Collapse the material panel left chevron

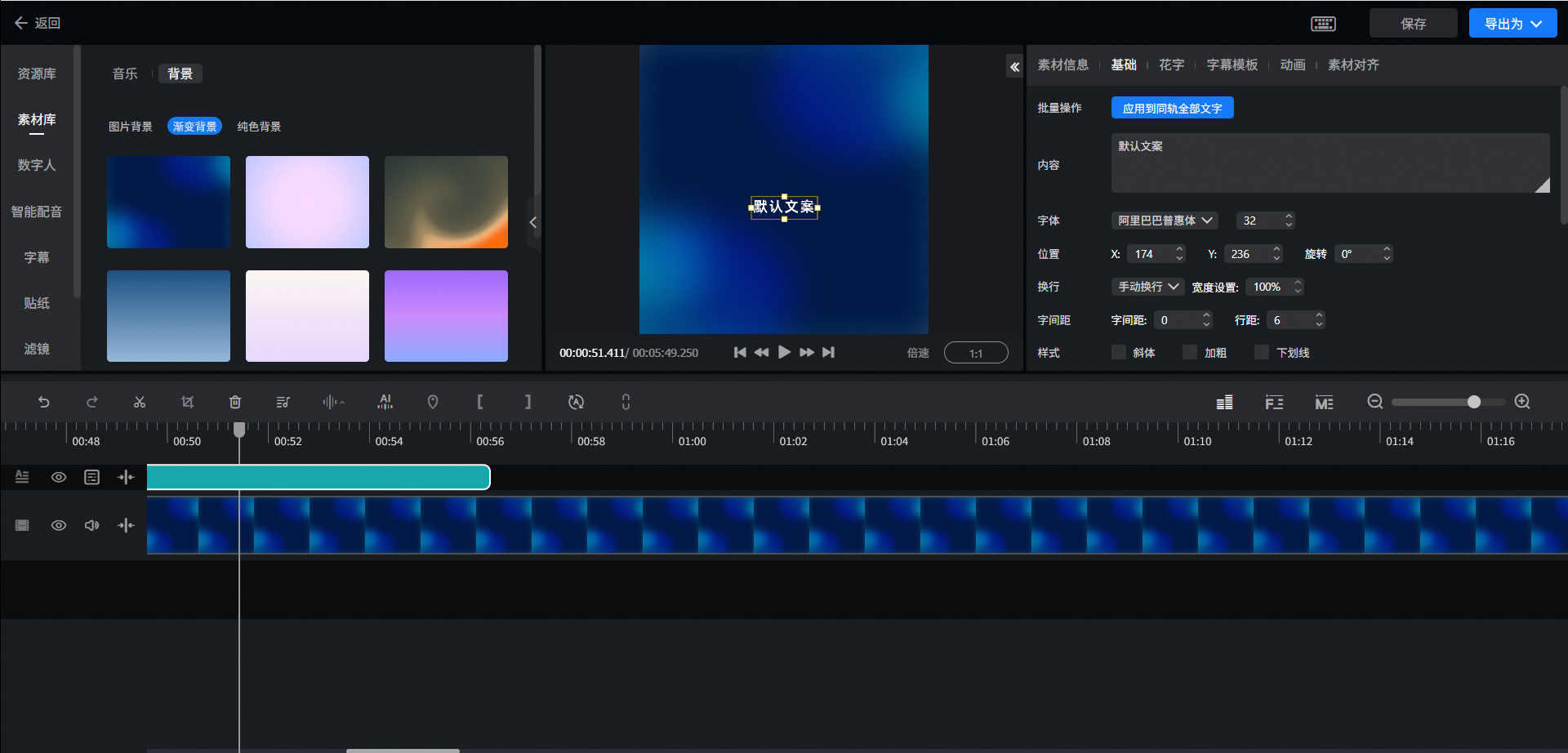pos(532,222)
